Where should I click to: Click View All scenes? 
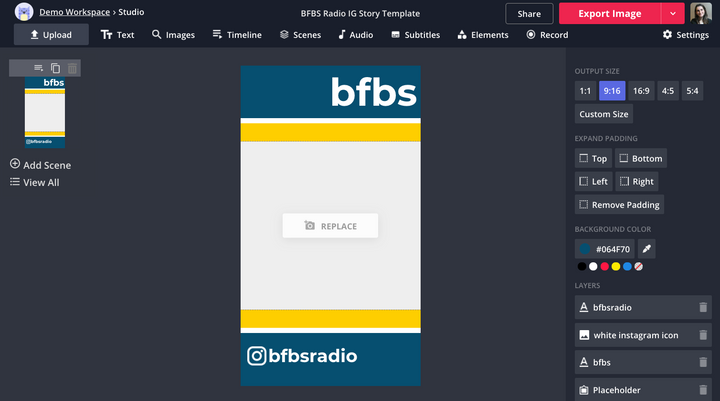[34, 182]
